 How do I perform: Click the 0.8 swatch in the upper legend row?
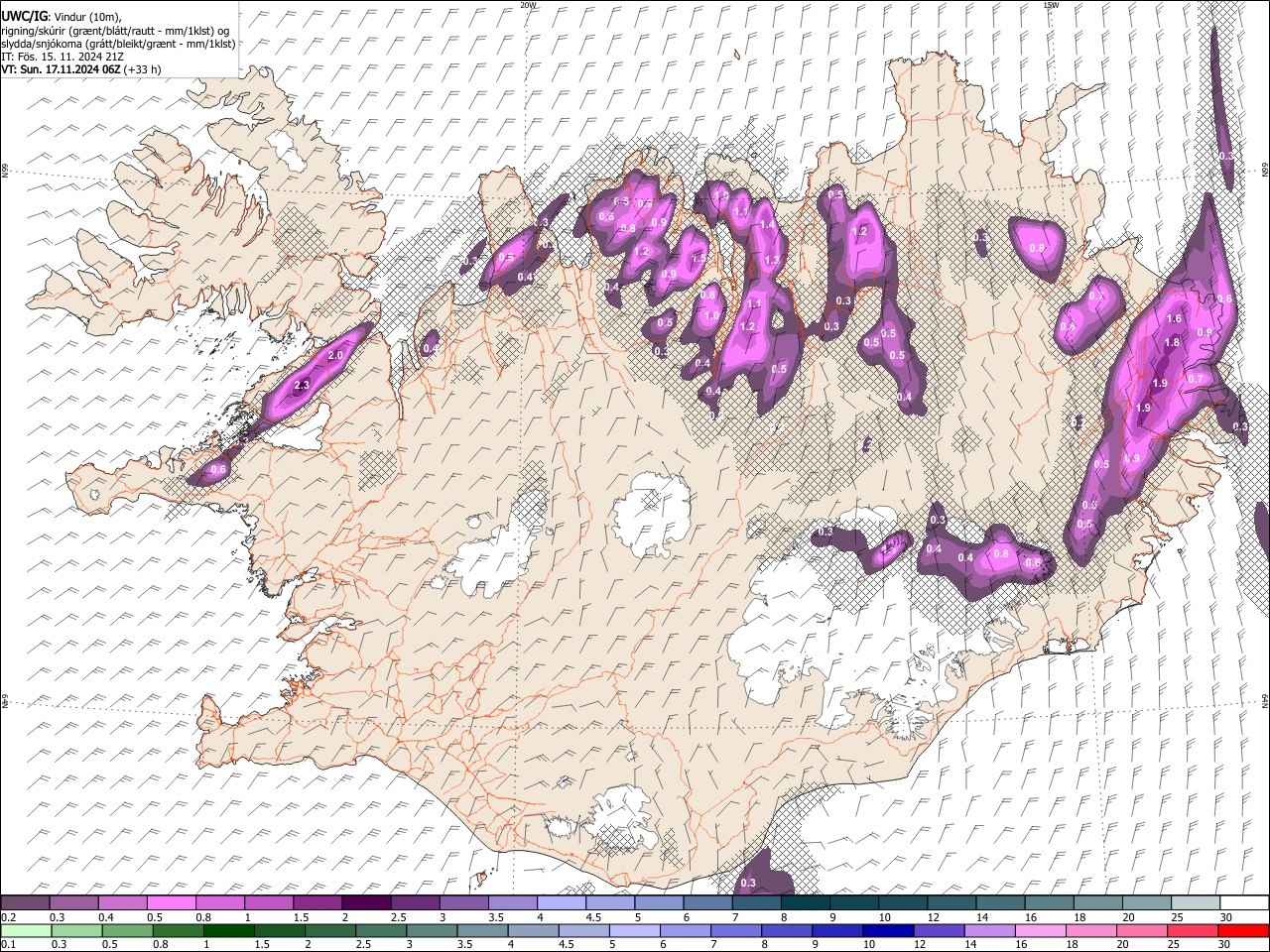click(220, 903)
